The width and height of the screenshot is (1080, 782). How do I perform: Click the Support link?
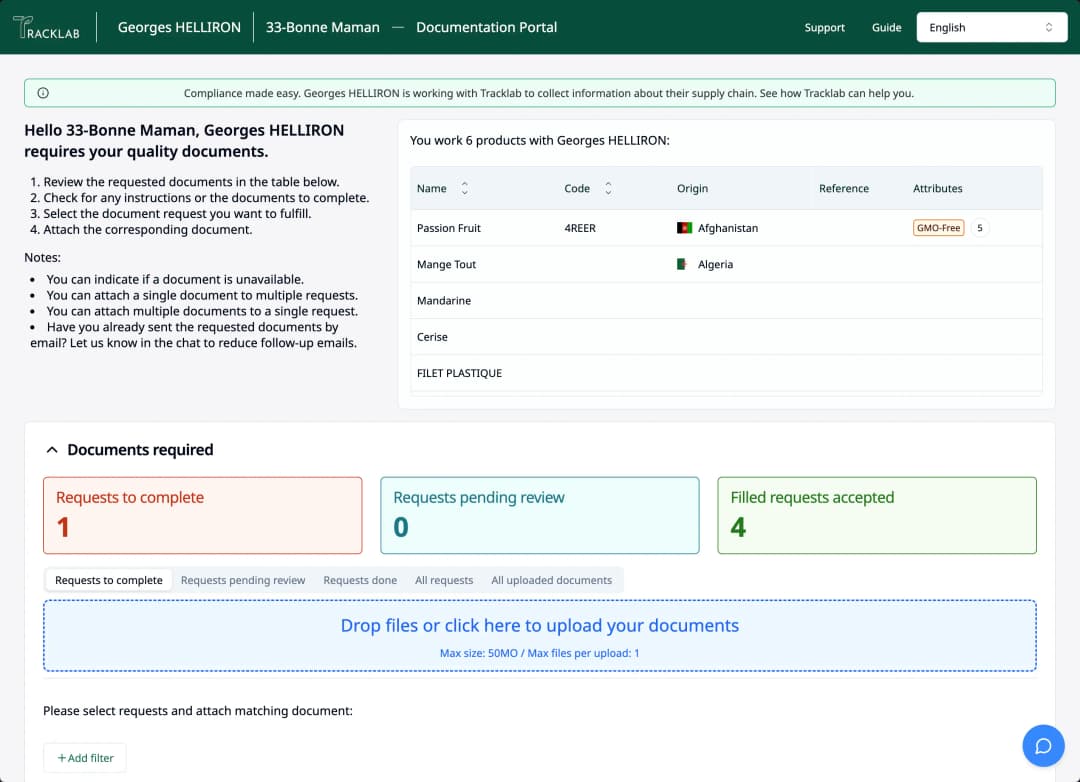[x=824, y=28]
